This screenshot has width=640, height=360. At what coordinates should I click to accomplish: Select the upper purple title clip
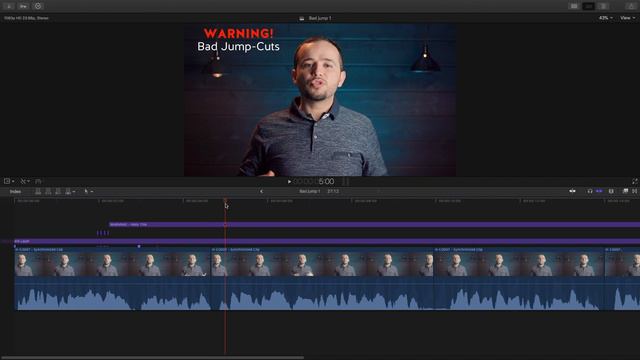coord(374,224)
